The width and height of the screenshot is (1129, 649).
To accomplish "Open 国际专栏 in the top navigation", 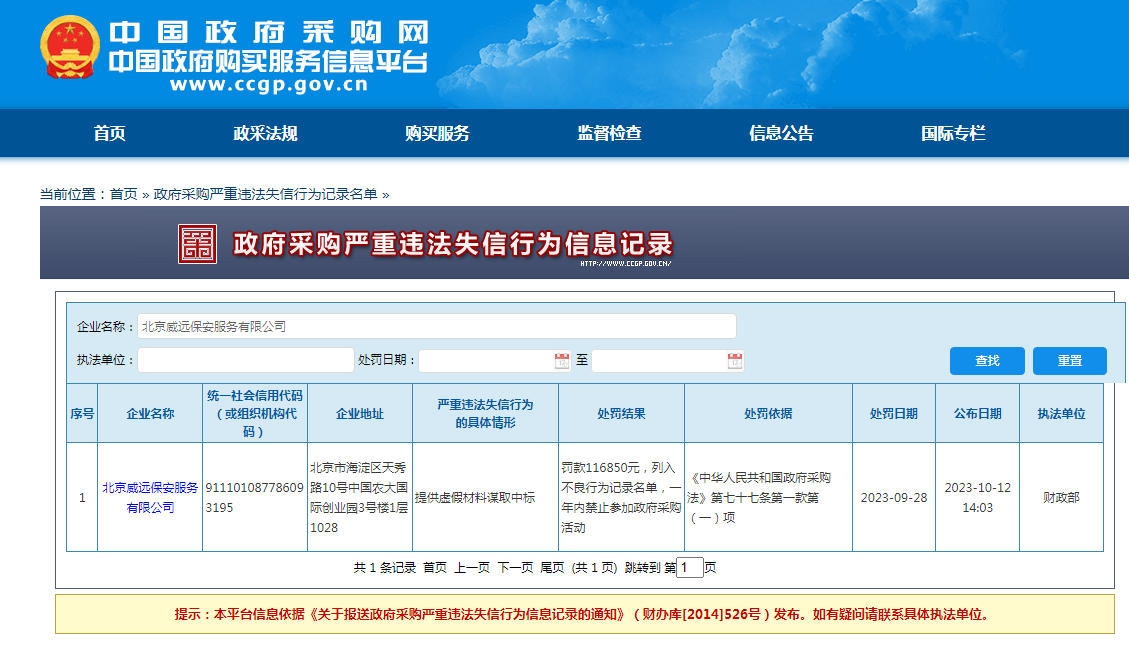I will [953, 134].
